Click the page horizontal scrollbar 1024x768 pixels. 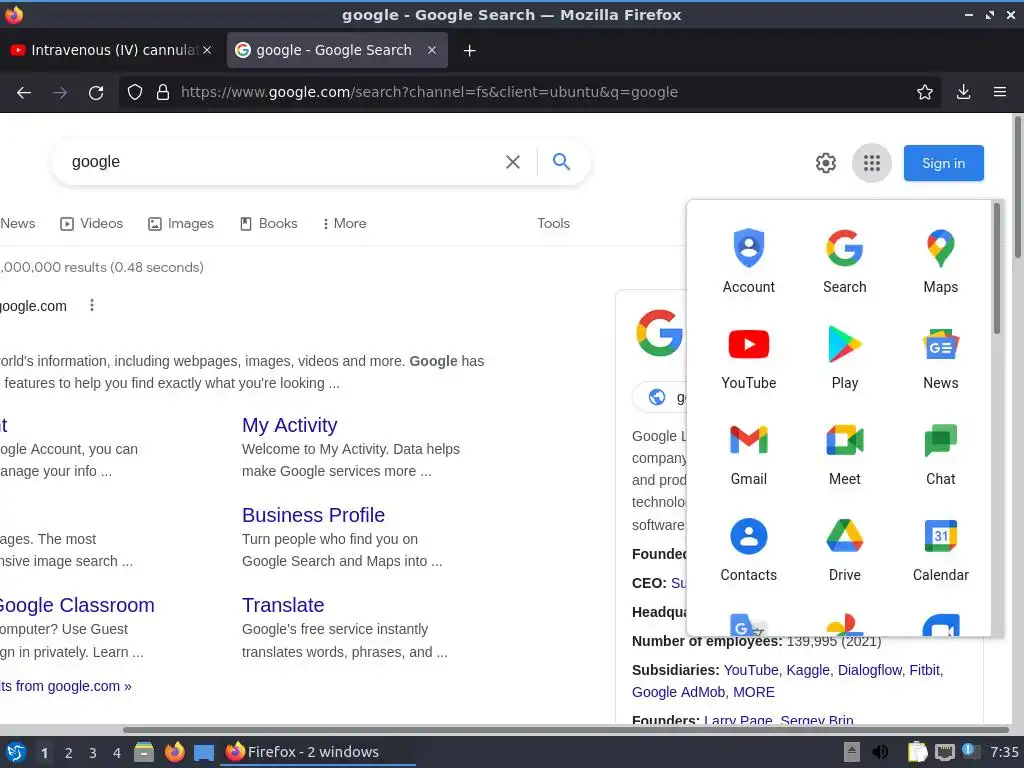point(566,729)
